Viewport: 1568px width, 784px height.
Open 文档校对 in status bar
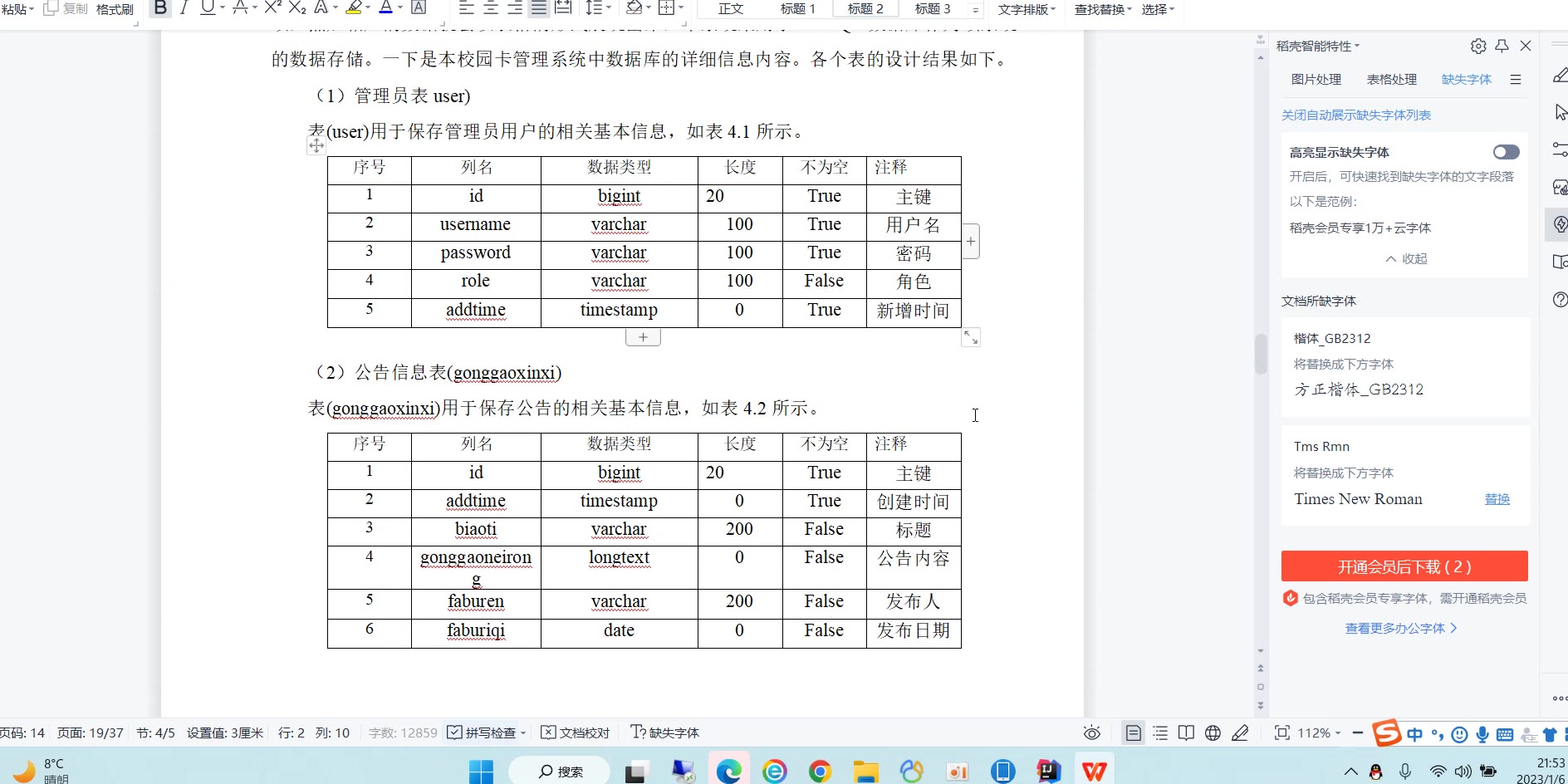click(576, 733)
